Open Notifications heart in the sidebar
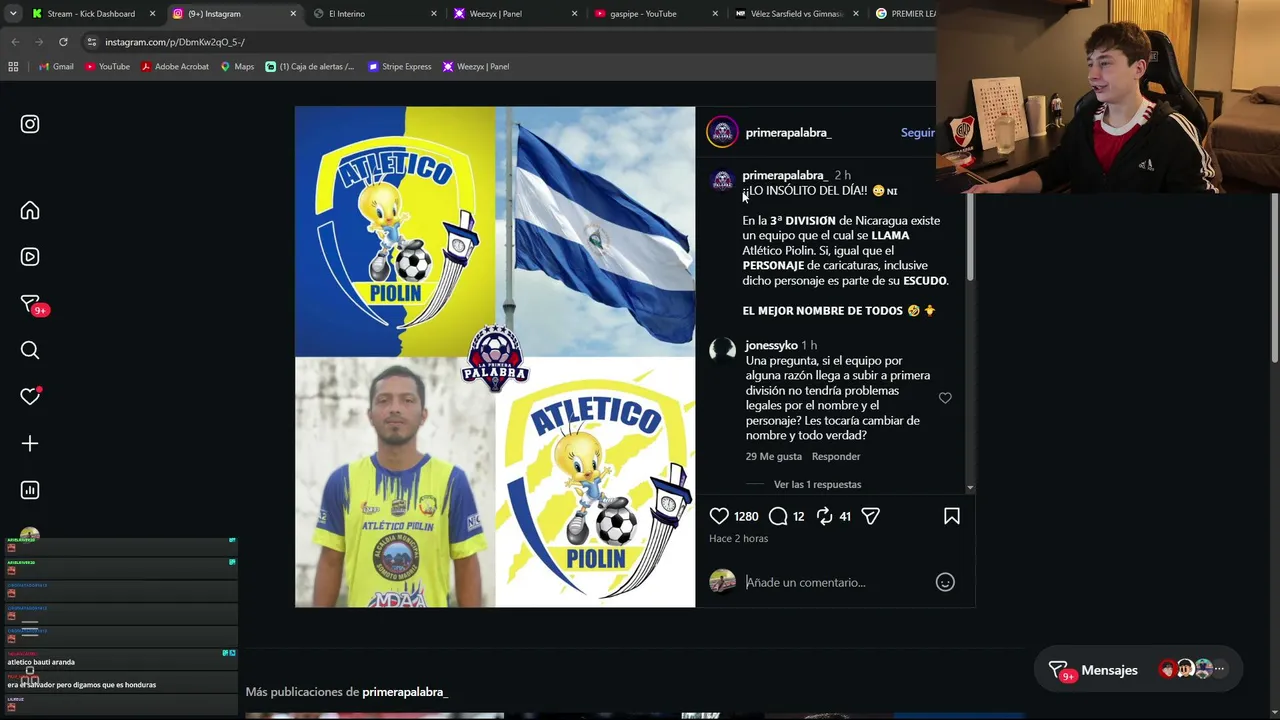The image size is (1280, 720). click(x=30, y=396)
